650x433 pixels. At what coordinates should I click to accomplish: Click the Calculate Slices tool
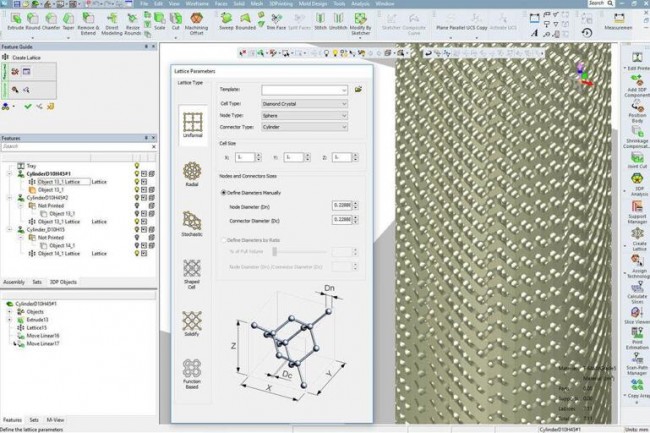pyautogui.click(x=636, y=297)
